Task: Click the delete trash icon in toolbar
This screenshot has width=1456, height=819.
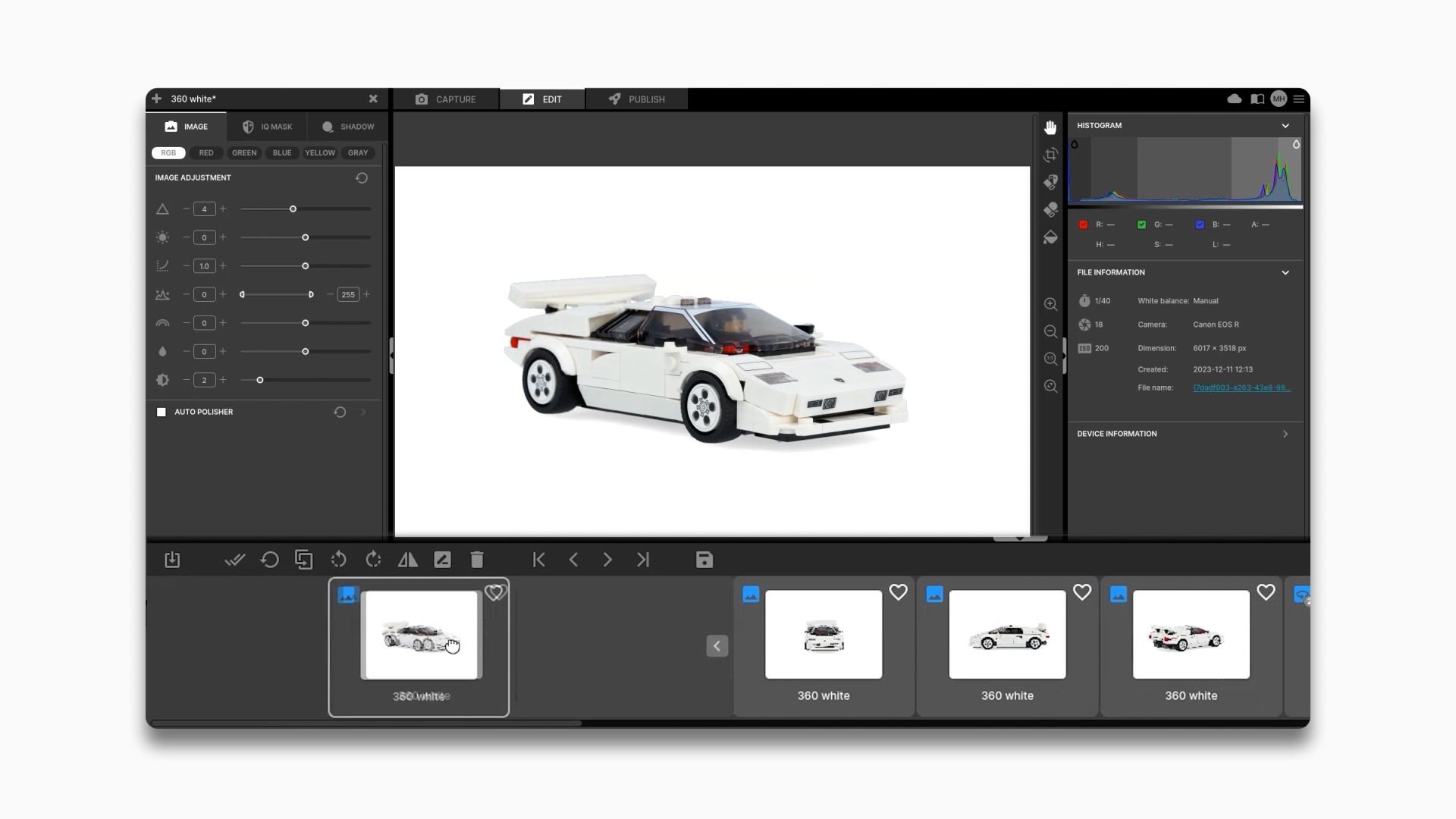Action: click(x=477, y=560)
